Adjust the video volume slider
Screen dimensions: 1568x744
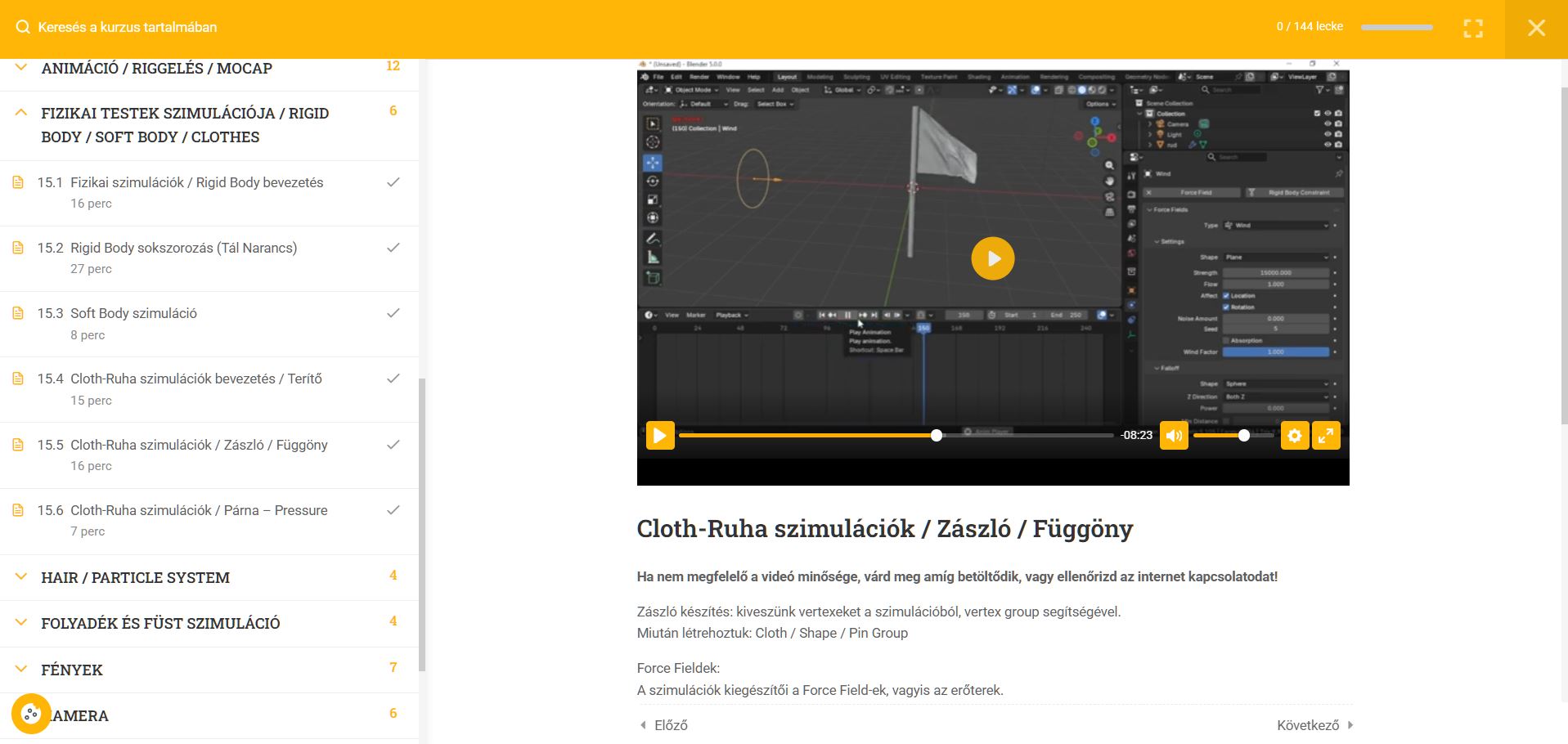1233,436
